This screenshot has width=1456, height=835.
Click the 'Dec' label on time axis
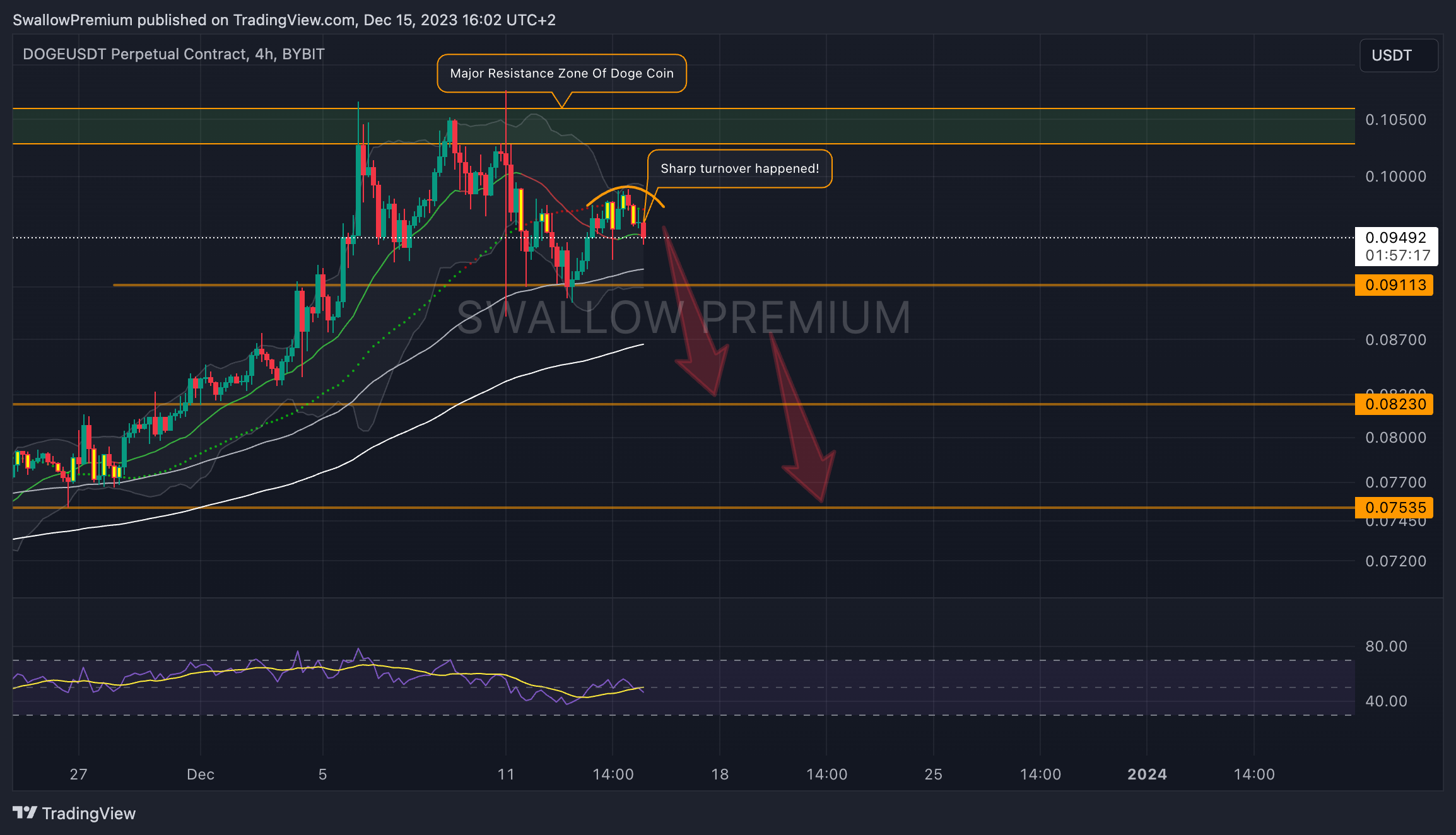click(201, 774)
